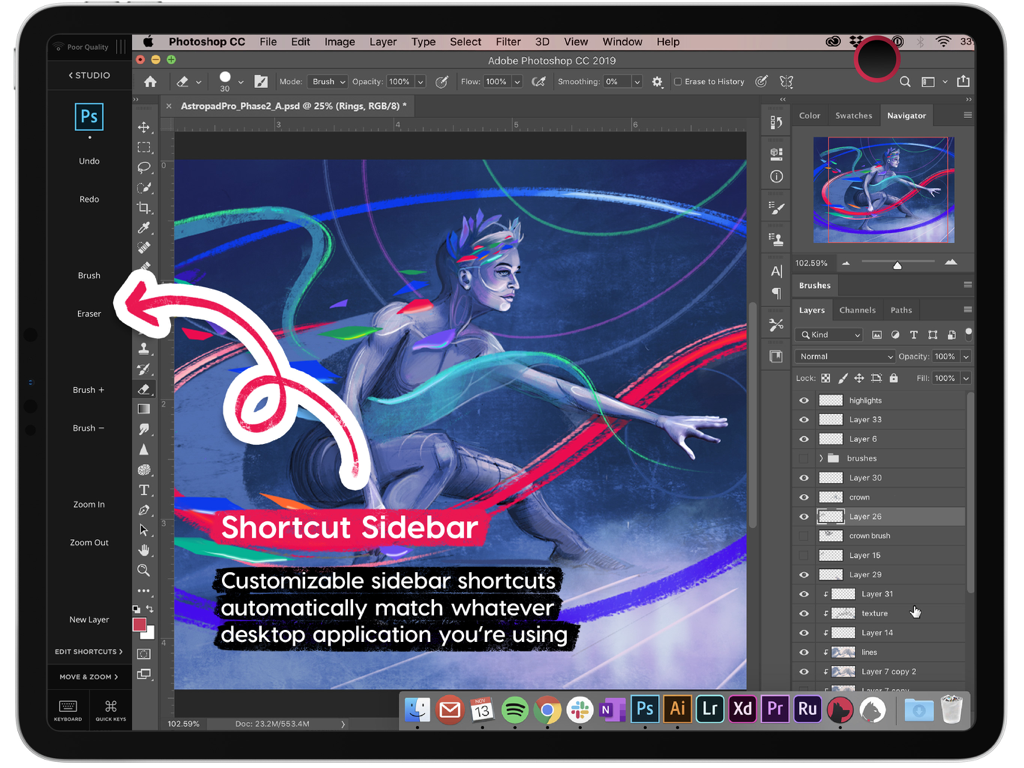Image resolution: width=1024 pixels, height=768 pixels.
Task: Open EDIT SHORTCUTS in the left sidebar
Action: point(88,651)
